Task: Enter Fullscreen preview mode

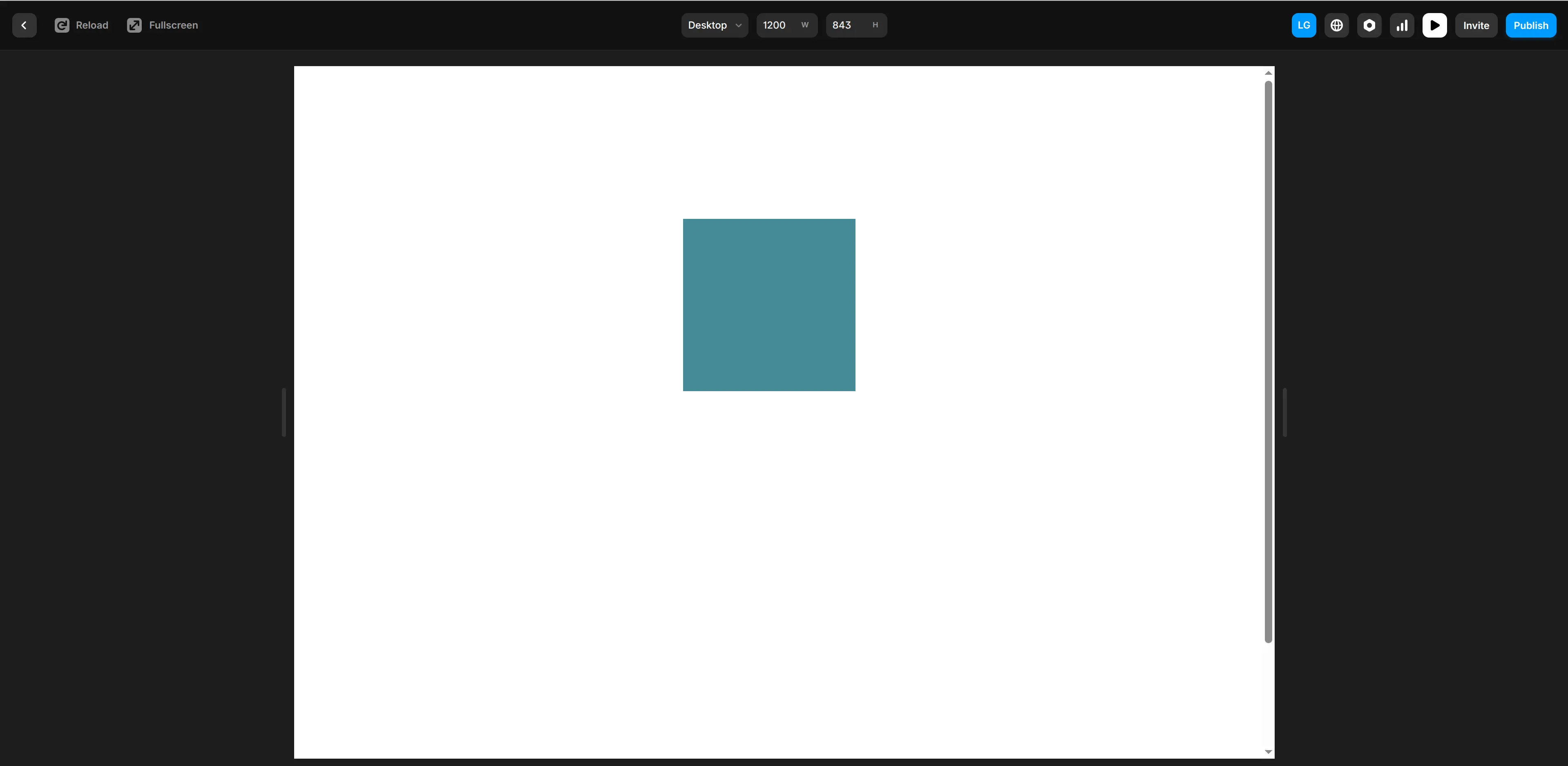Action: (163, 25)
